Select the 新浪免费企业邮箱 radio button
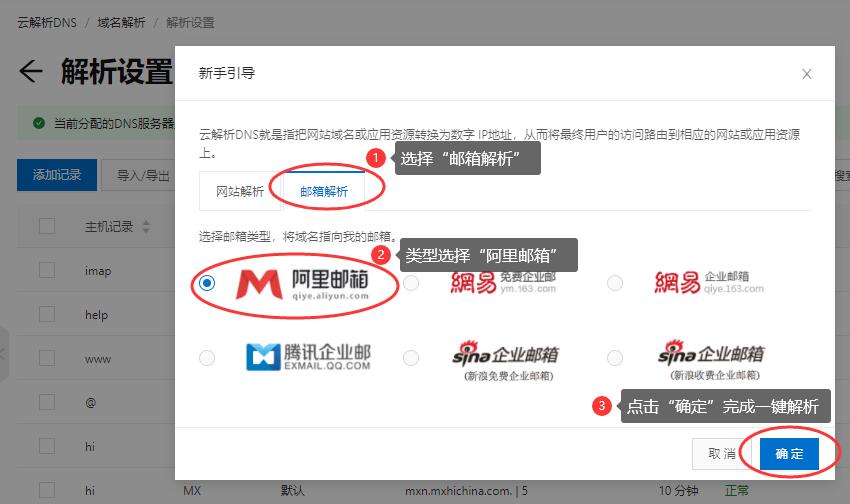 click(x=411, y=358)
